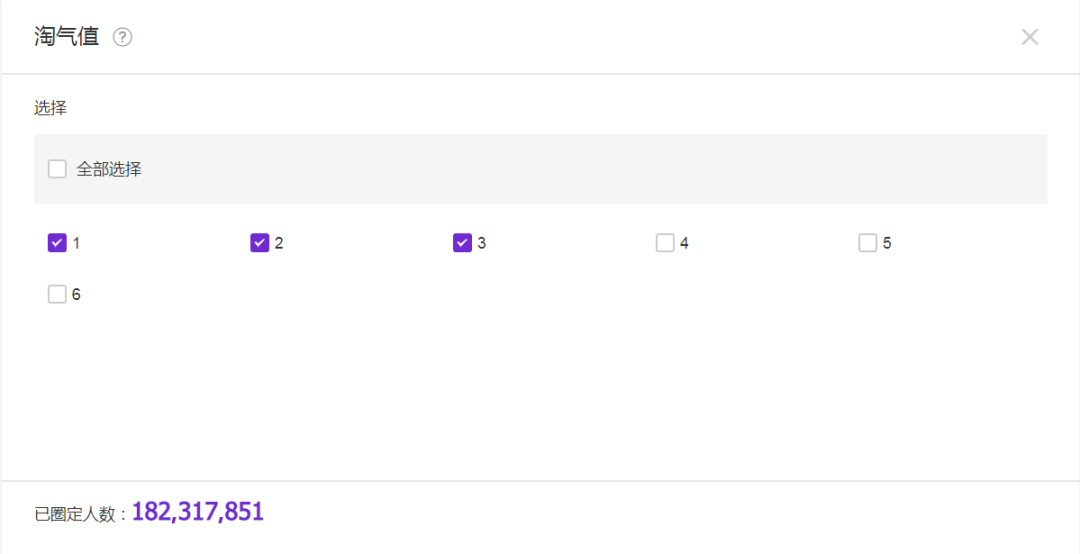Screen dimensions: 1080x554
Task: Click the number label 3
Action: pos(481,243)
